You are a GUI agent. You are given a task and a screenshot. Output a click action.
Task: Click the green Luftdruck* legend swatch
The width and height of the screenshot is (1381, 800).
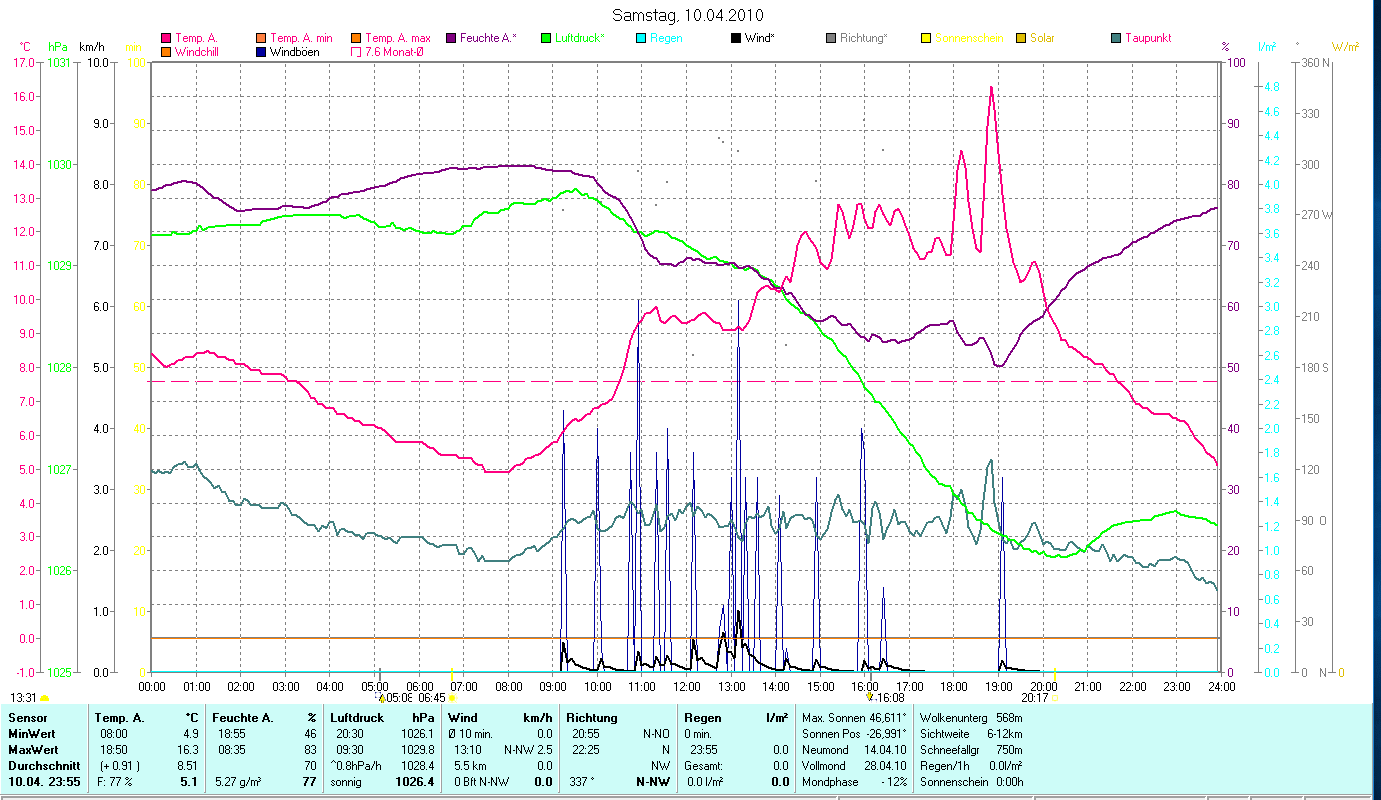pos(545,38)
